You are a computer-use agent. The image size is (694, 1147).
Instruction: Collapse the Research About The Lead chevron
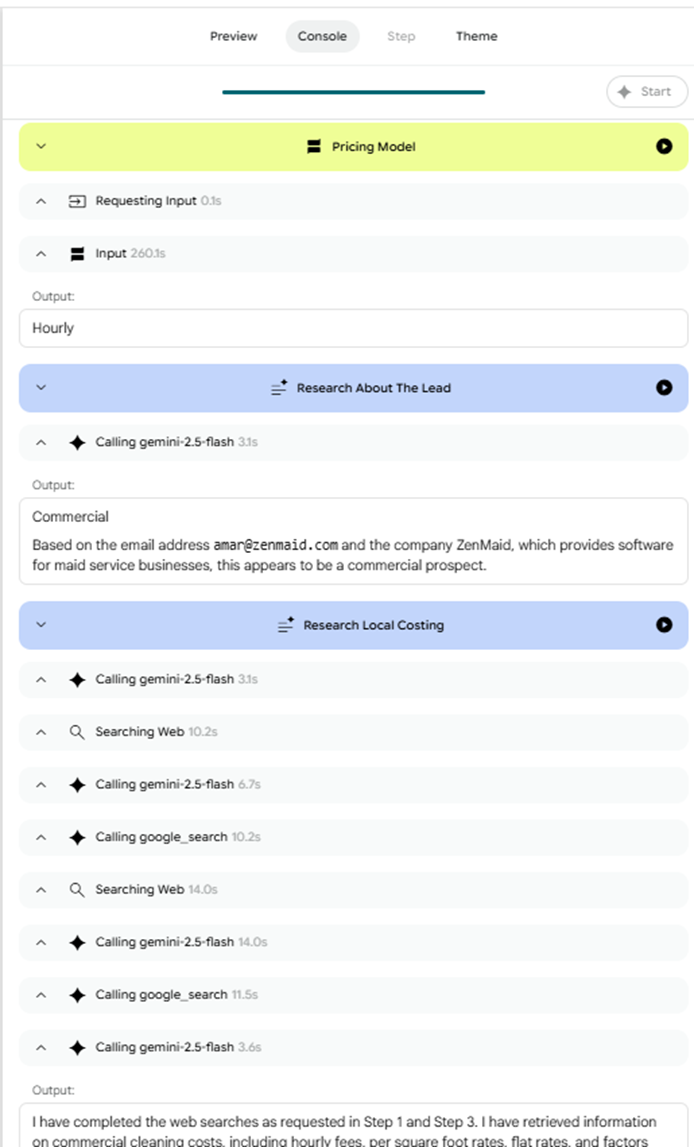[x=41, y=388]
